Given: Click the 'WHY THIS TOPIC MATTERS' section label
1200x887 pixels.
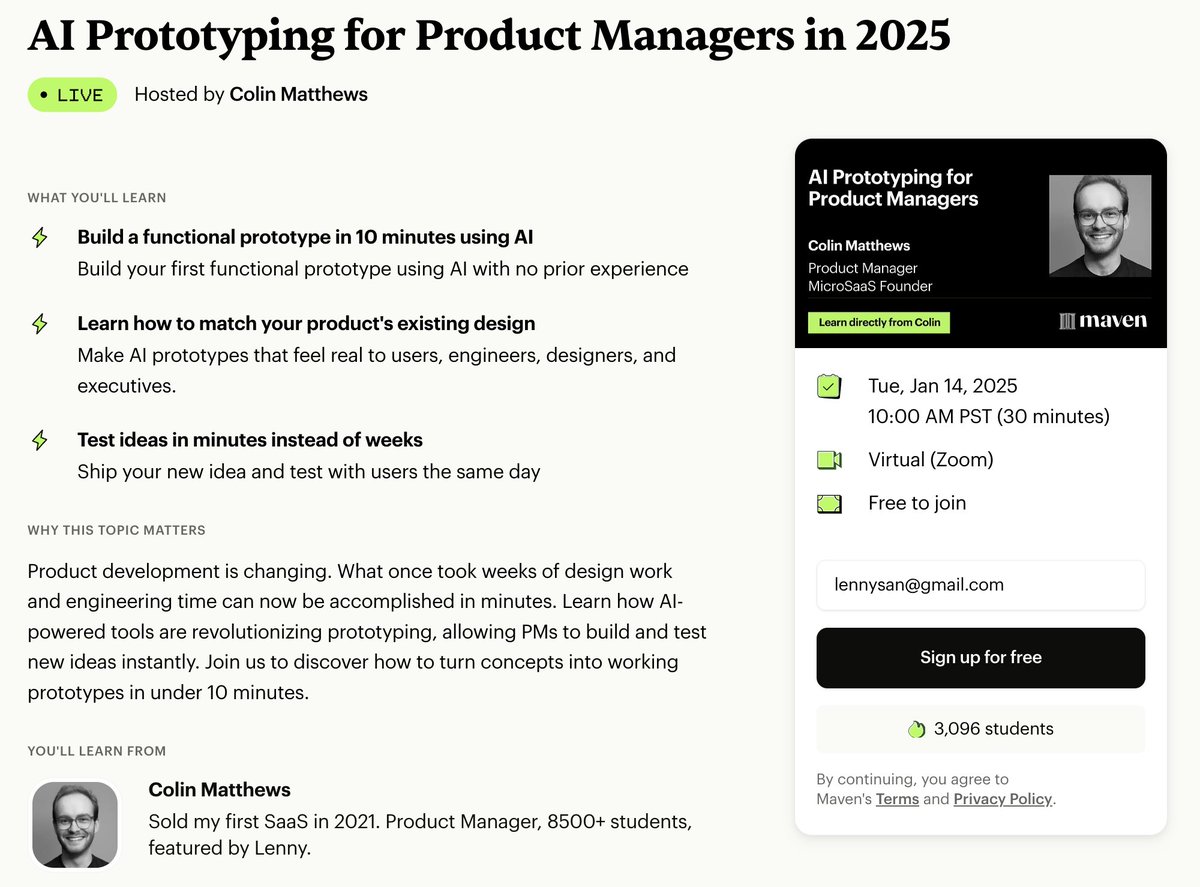Looking at the screenshot, I should coord(117,530).
